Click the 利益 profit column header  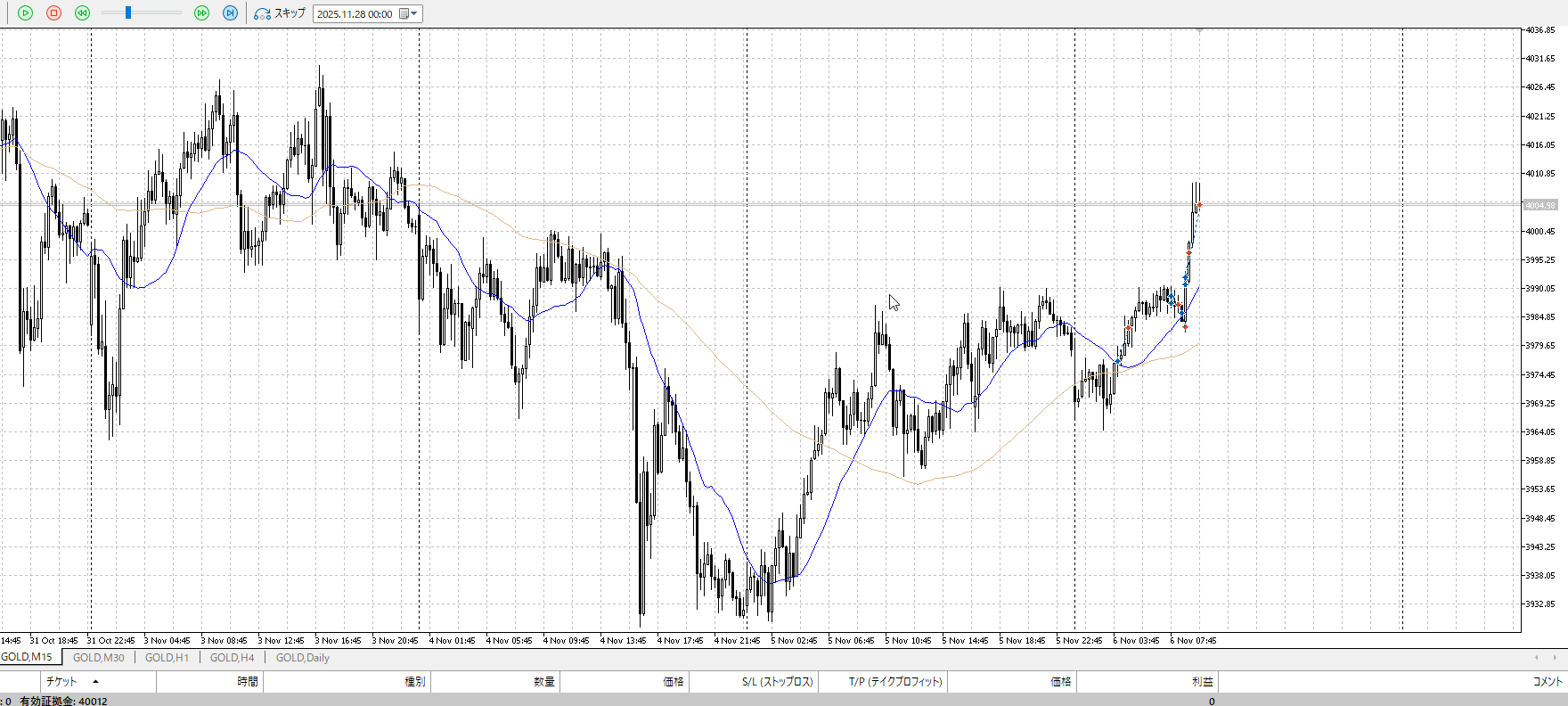tap(1202, 682)
